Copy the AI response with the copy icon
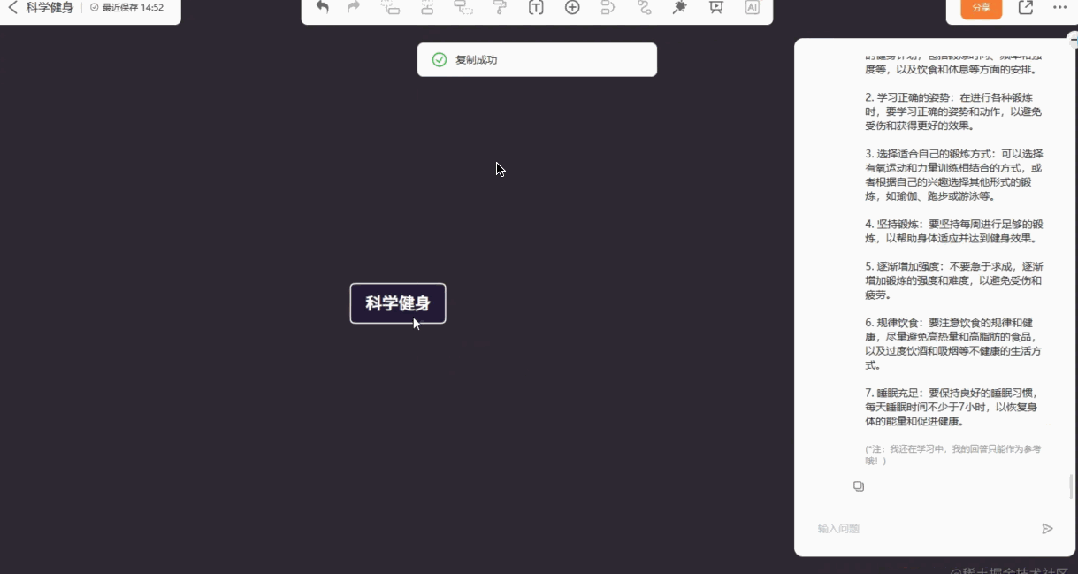The width and height of the screenshot is (1078, 574). pos(858,487)
